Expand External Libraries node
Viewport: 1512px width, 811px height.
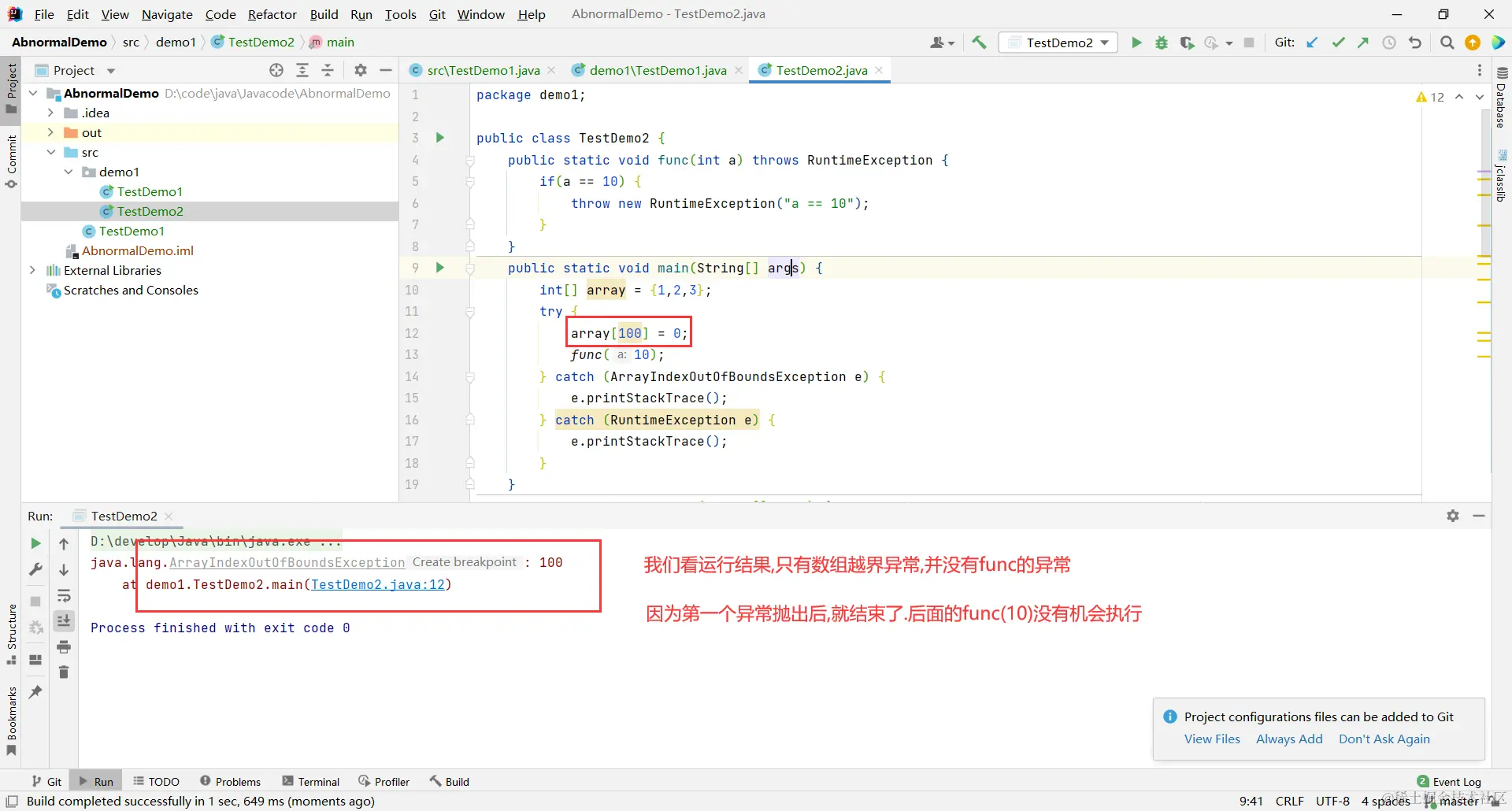click(33, 270)
